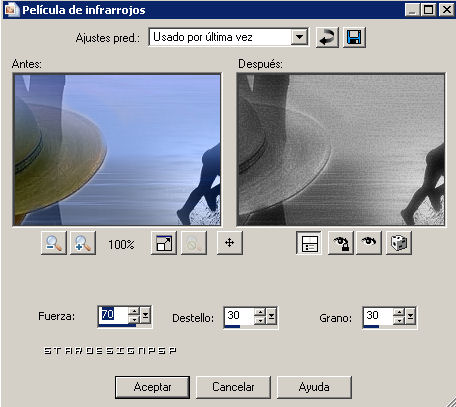This screenshot has height=407, width=456.
Task: Click the Después preview image
Action: [341, 150]
